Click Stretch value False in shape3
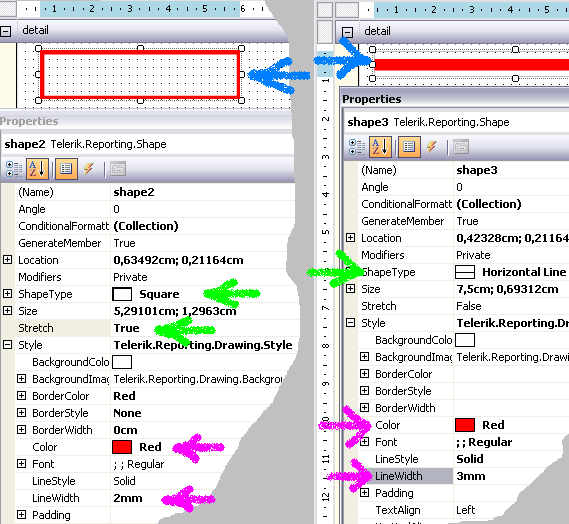 [x=468, y=306]
